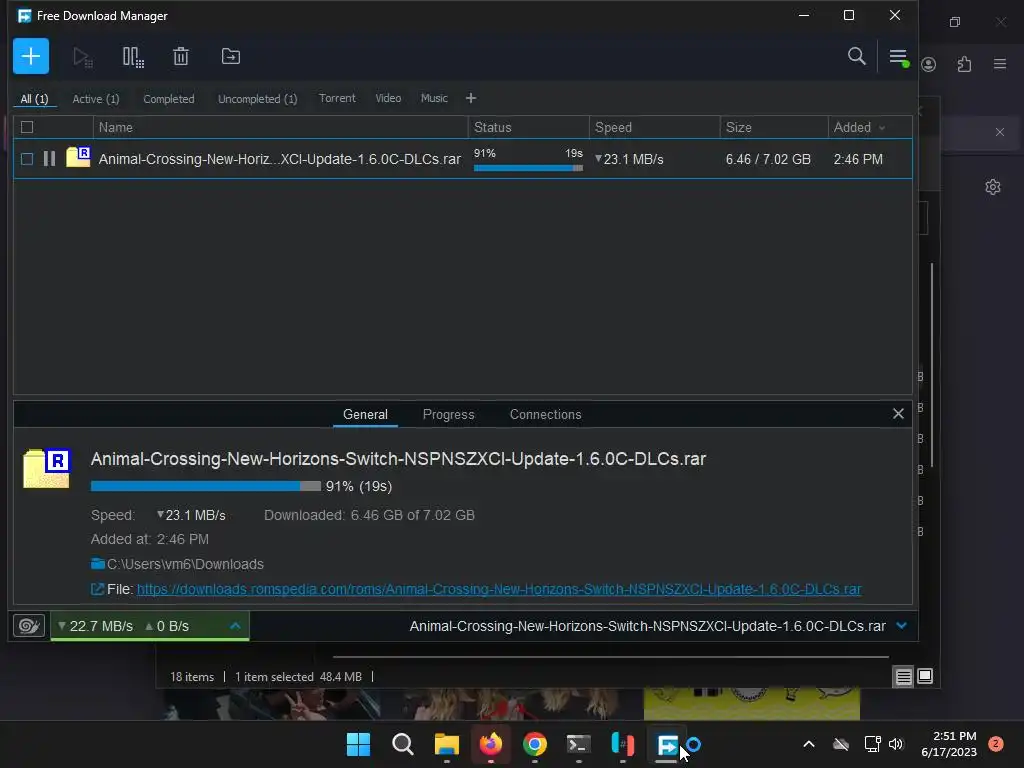Open hamburger menu in background browser
This screenshot has height=768, width=1024.
tap(1000, 64)
